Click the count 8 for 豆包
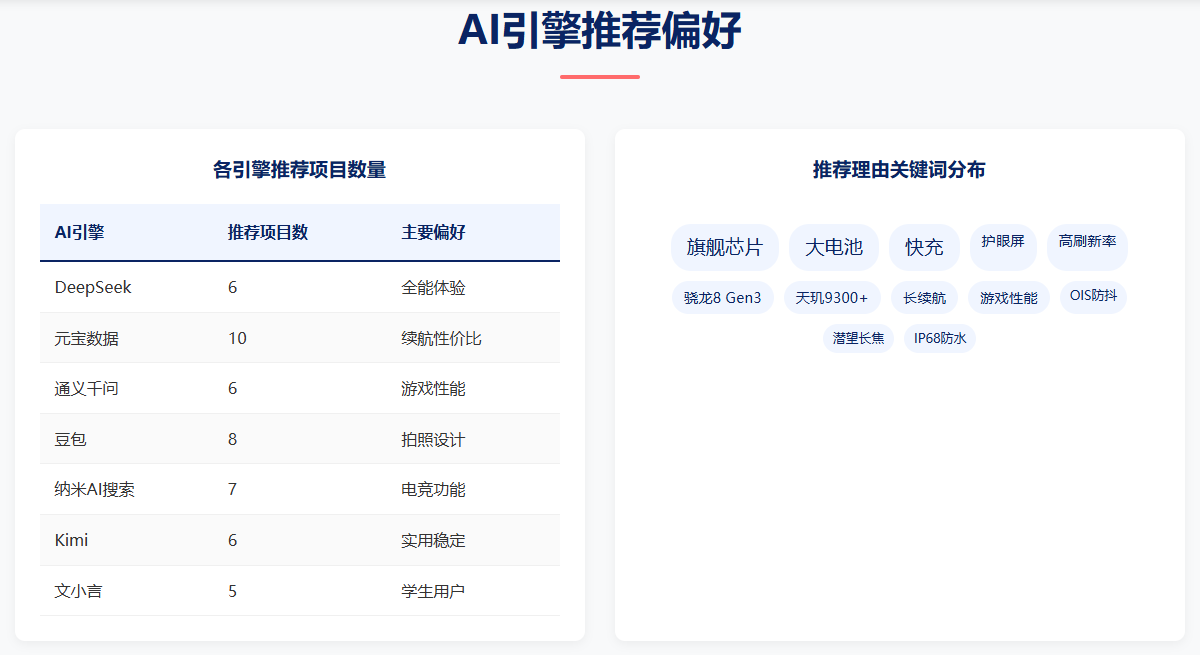The image size is (1200, 655). (300, 439)
